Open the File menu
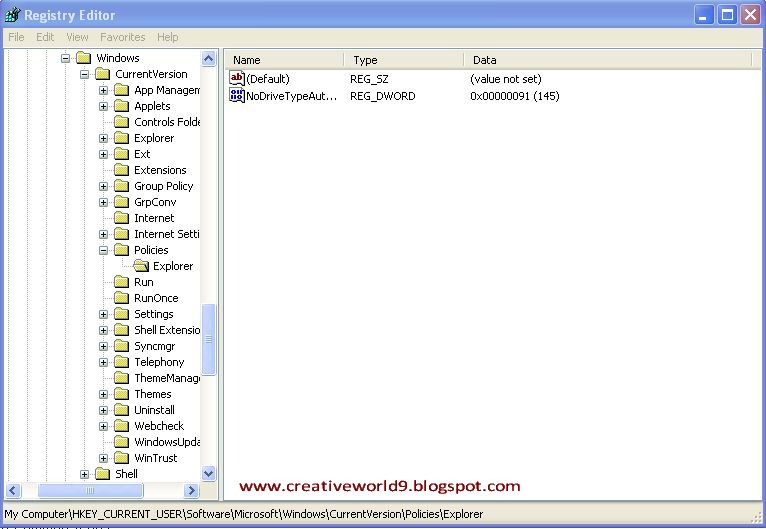766x529 pixels. click(16, 37)
